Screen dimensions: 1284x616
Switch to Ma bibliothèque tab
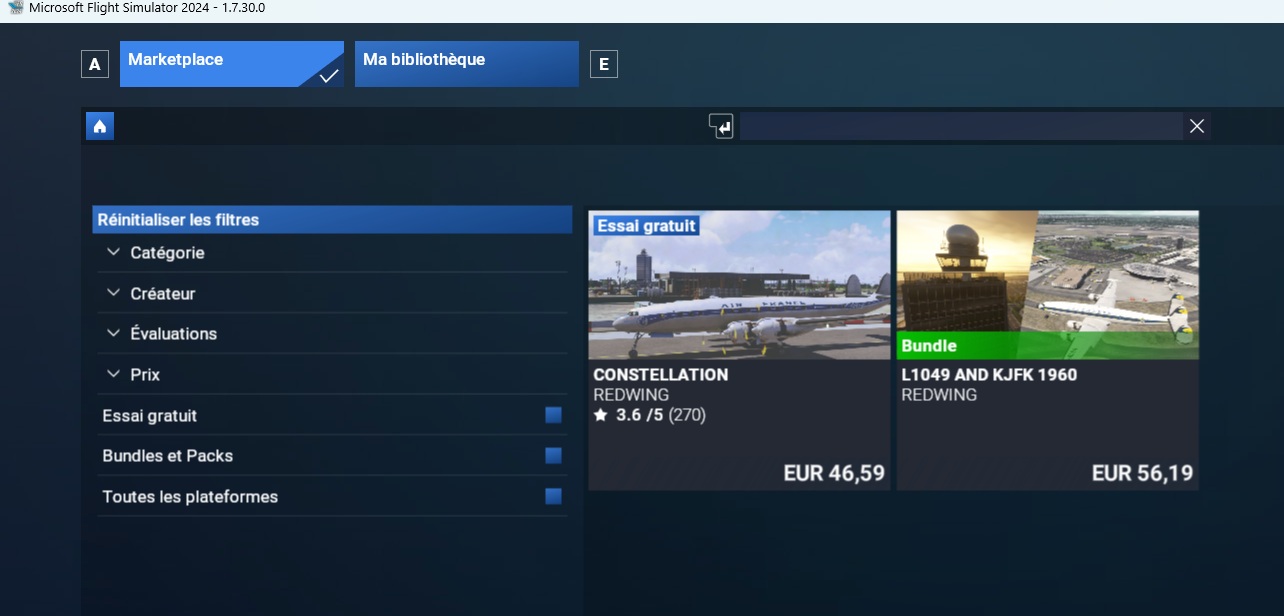(x=467, y=64)
